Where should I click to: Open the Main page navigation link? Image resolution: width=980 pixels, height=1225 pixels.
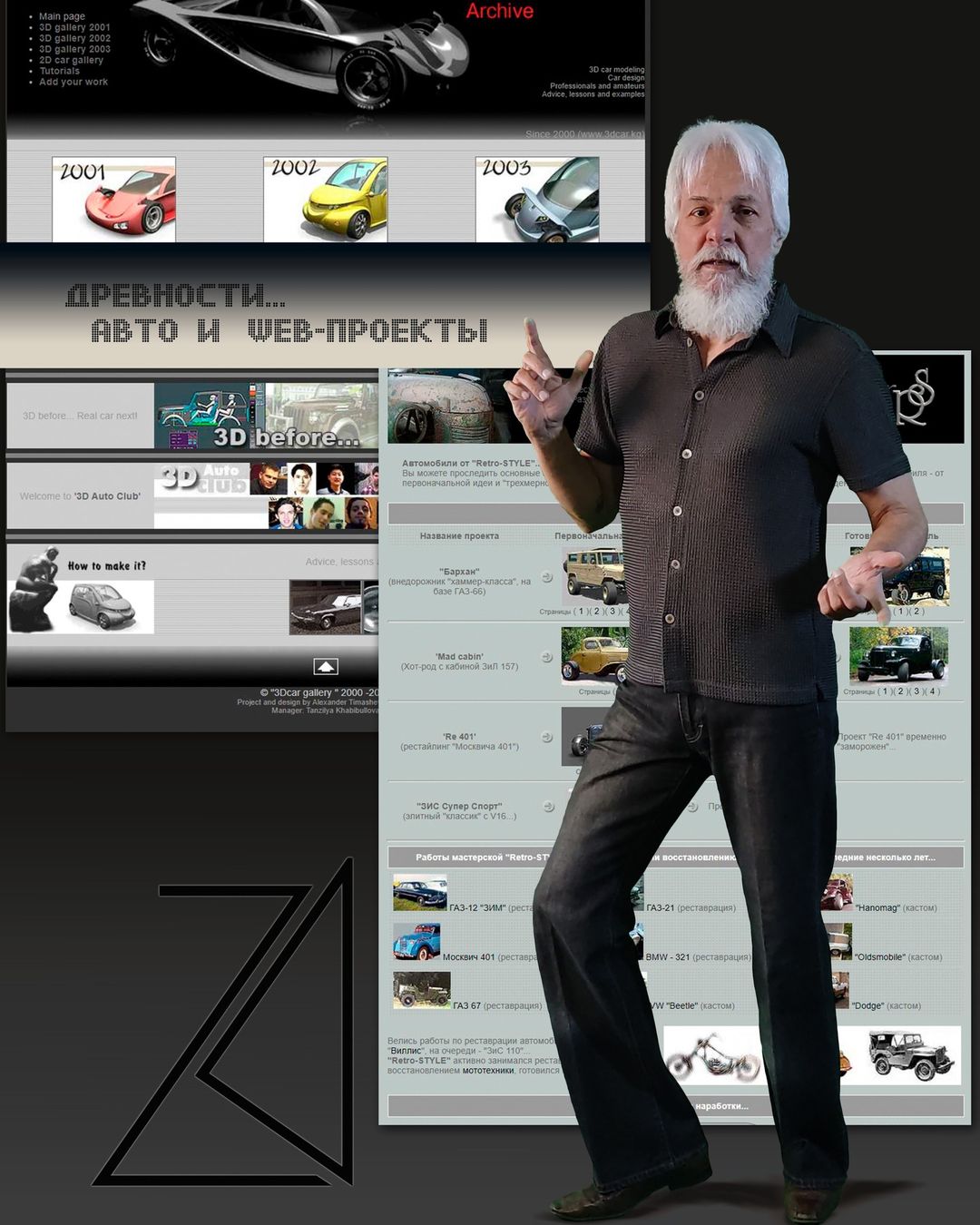coord(62,16)
